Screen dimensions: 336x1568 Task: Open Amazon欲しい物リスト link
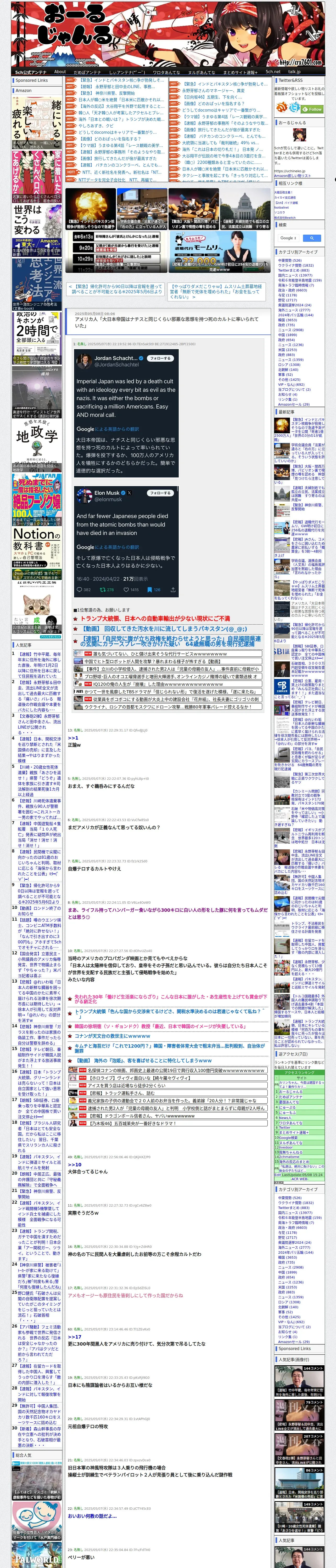click(x=293, y=175)
